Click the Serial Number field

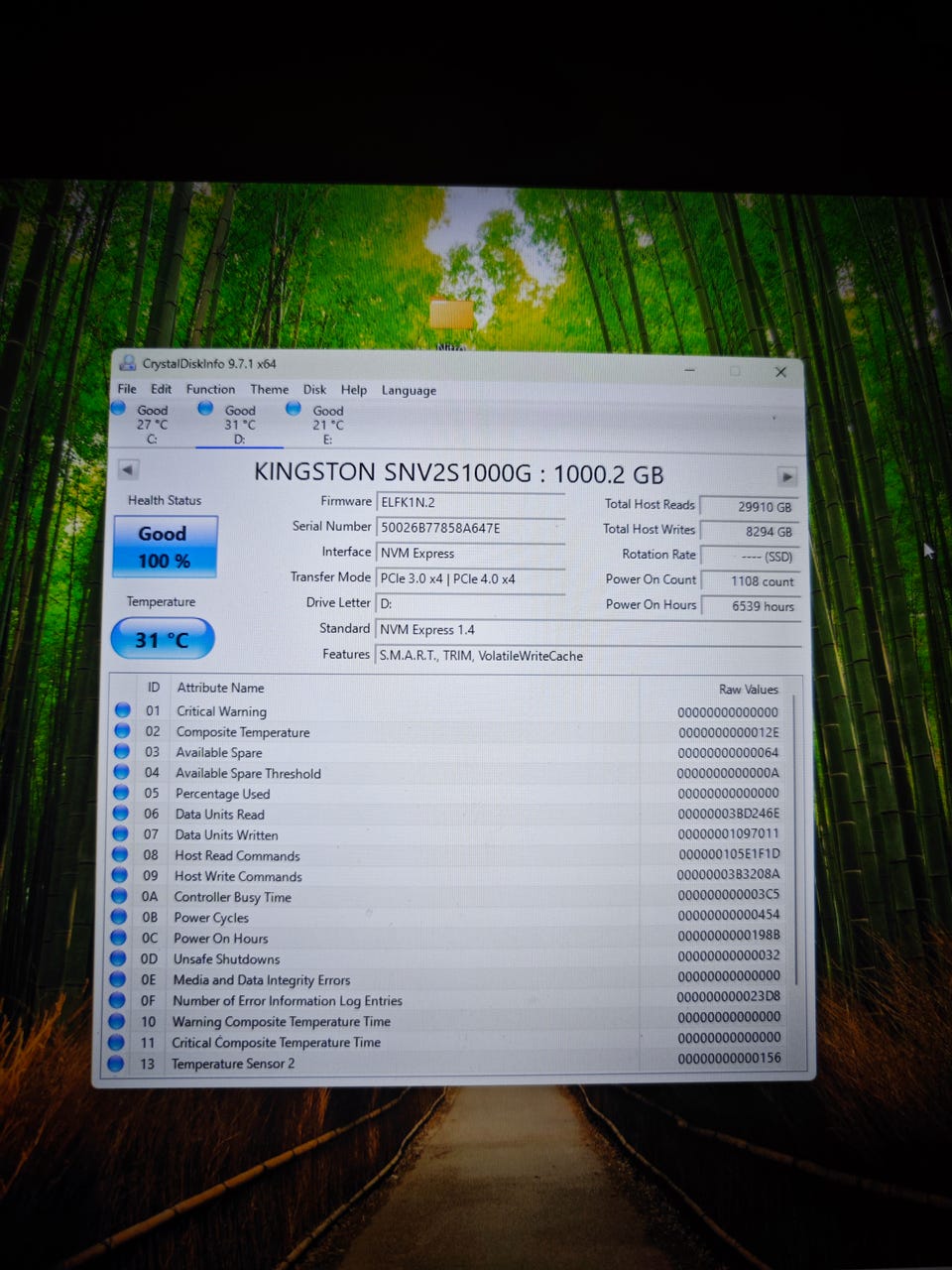(470, 528)
